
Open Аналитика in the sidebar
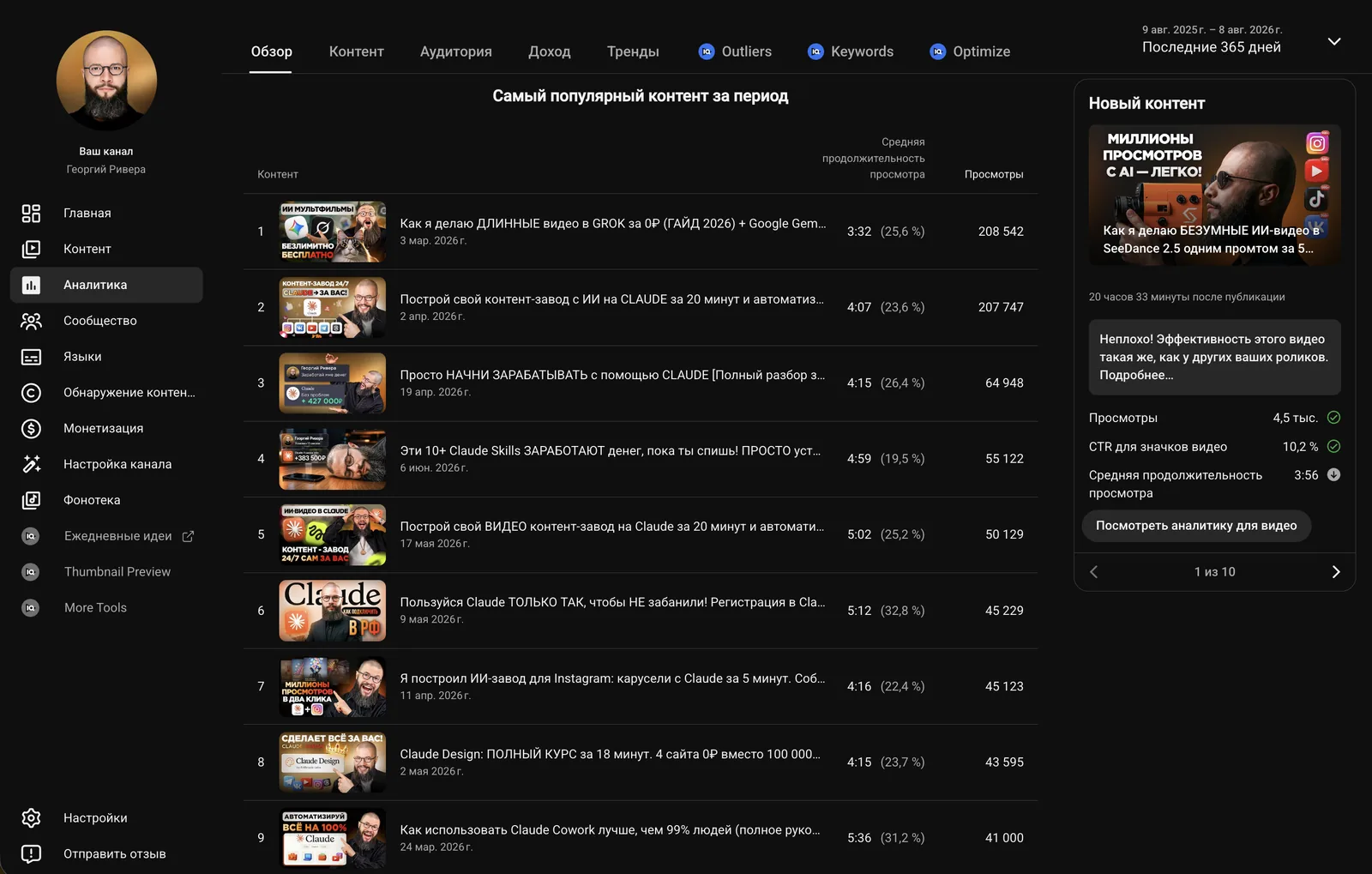[x=106, y=285]
